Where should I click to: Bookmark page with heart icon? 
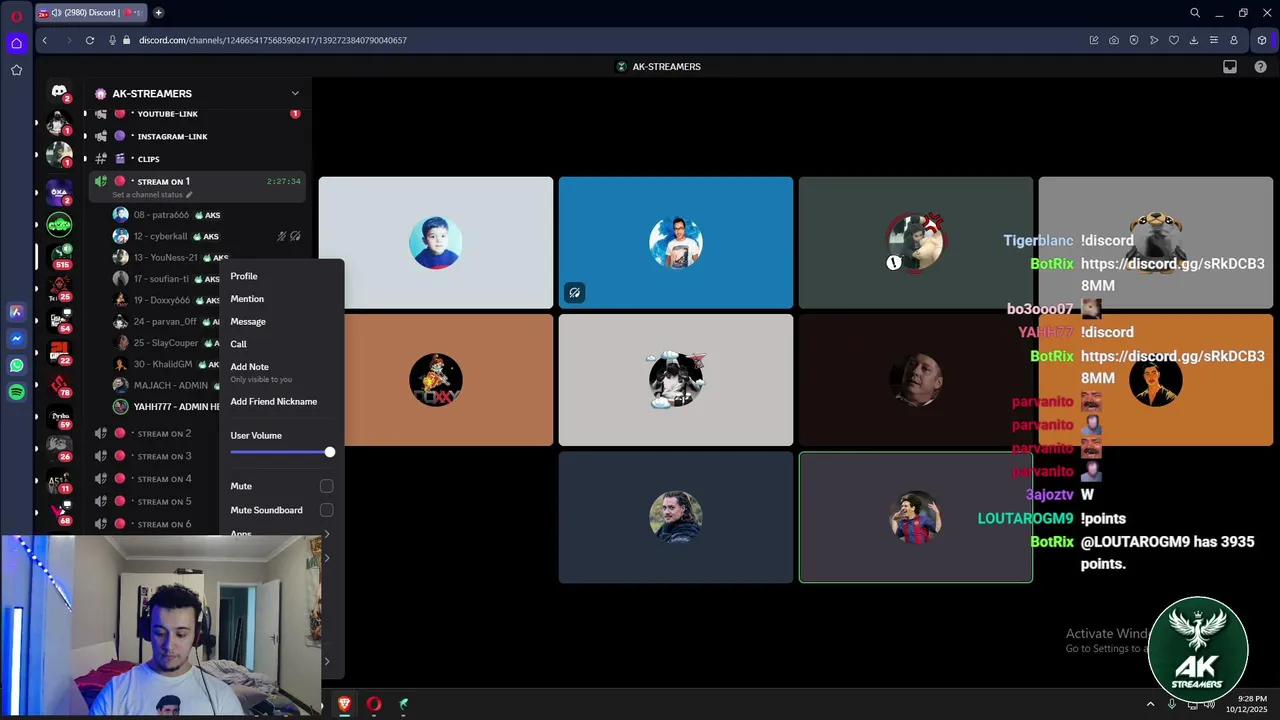pos(1174,40)
